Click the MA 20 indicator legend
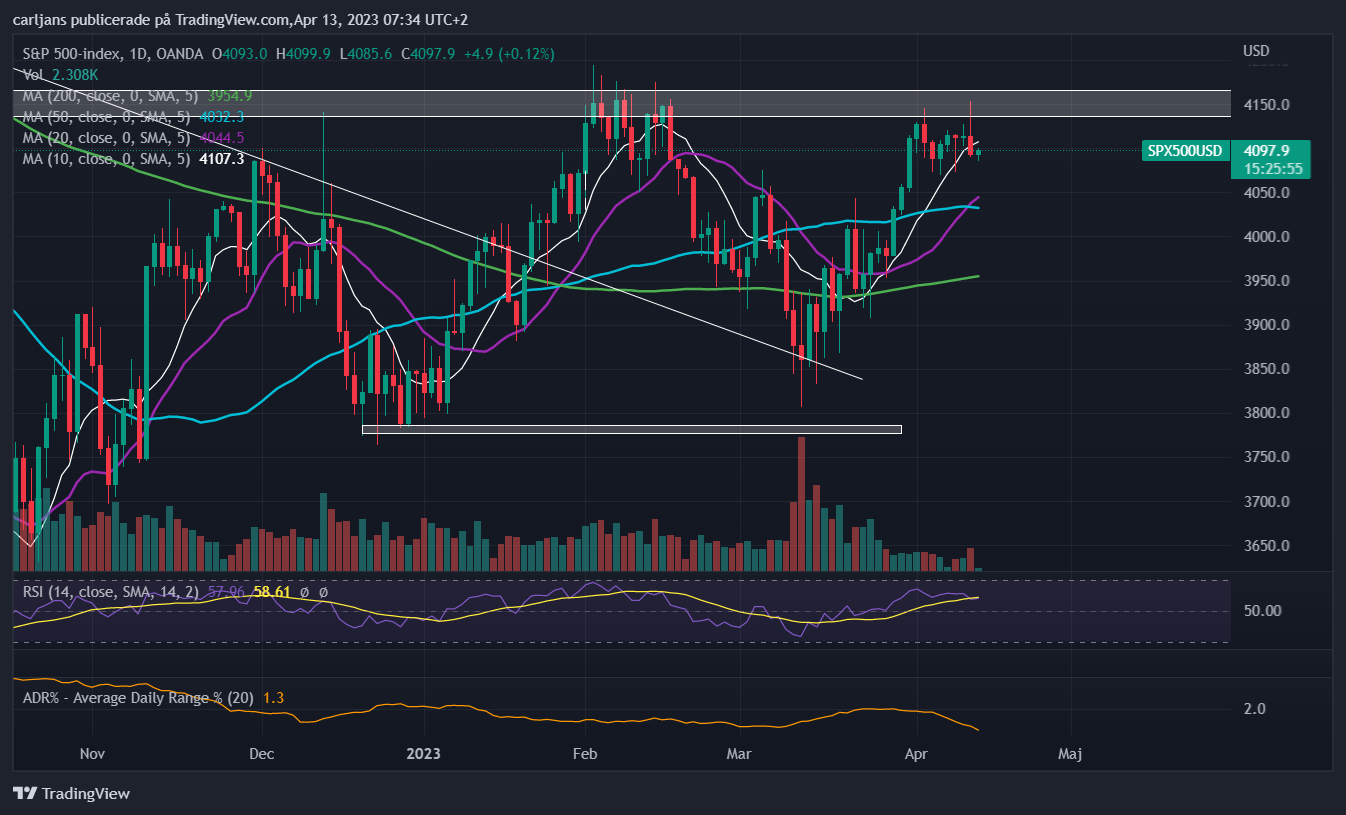Image resolution: width=1346 pixels, height=815 pixels. tap(133, 137)
